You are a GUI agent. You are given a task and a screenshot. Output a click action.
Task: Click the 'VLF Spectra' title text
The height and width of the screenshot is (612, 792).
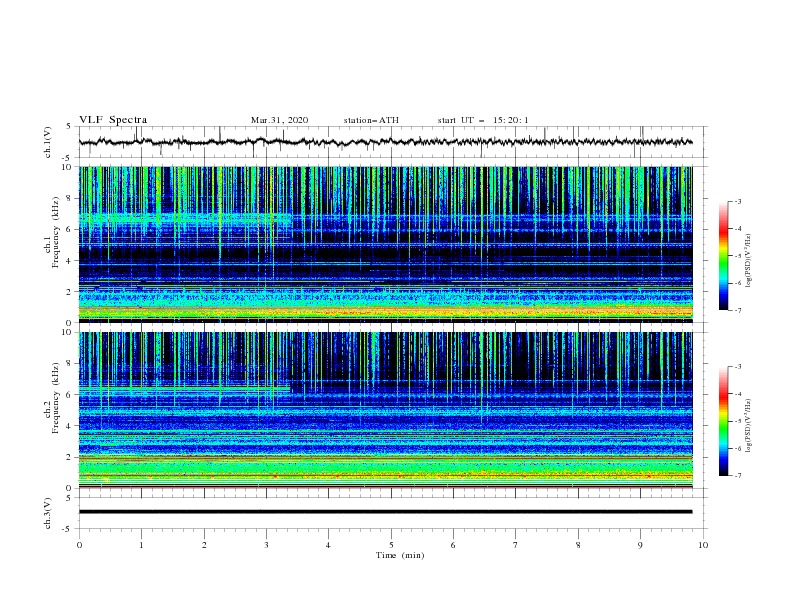pyautogui.click(x=113, y=120)
